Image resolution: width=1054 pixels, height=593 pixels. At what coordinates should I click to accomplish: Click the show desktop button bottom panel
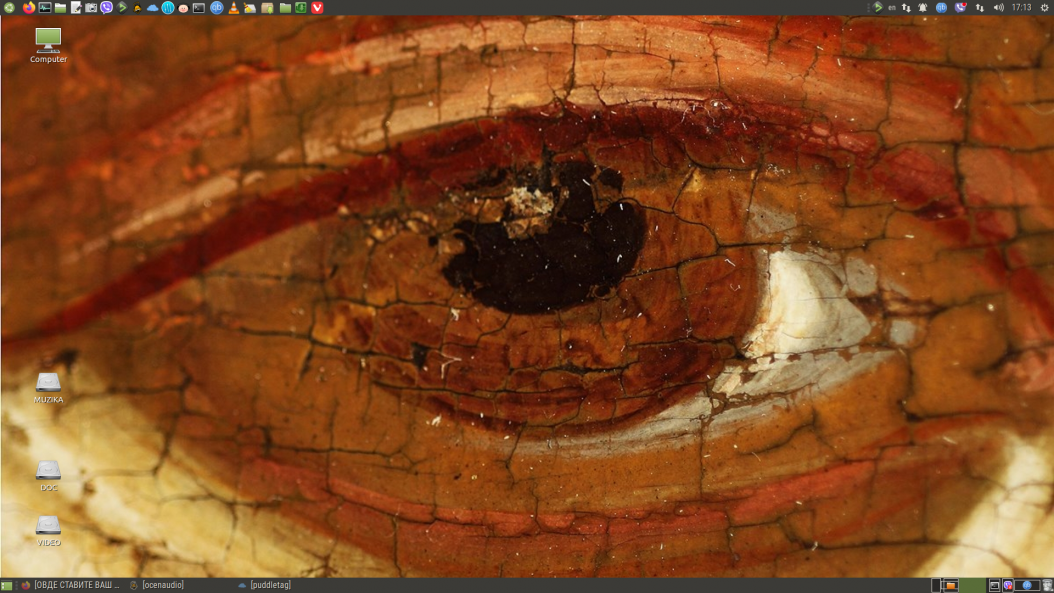7,586
